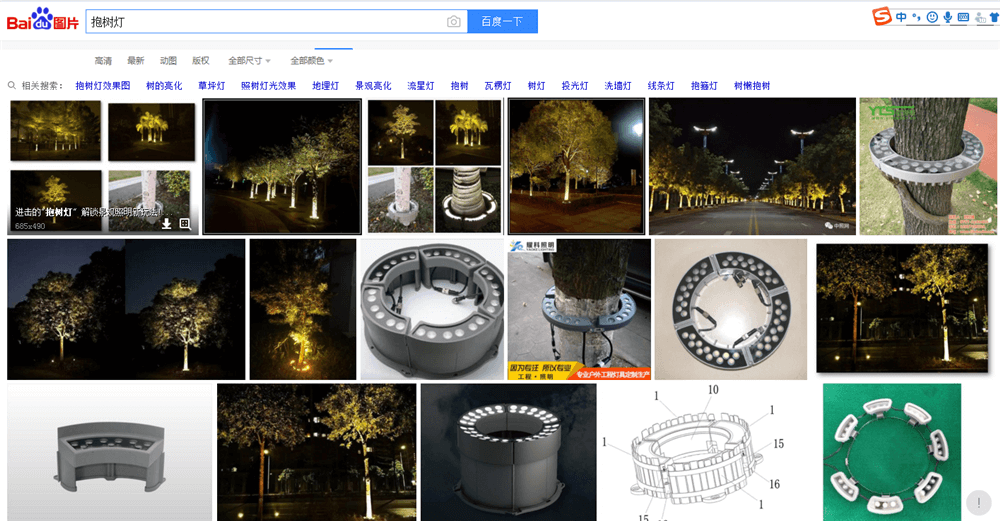Open the Sogou soft keyboard icon

pos(964,17)
